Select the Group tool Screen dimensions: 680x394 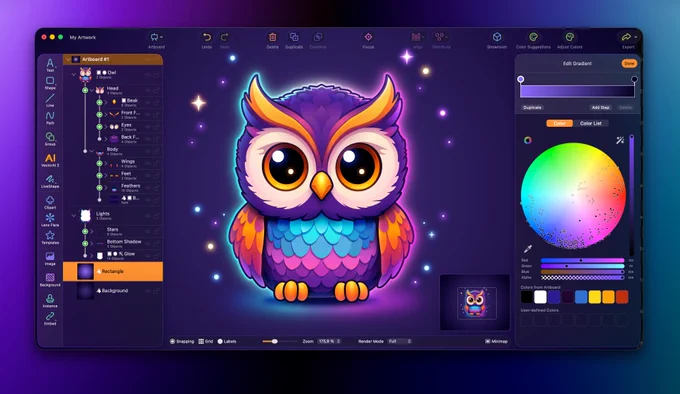(x=50, y=138)
